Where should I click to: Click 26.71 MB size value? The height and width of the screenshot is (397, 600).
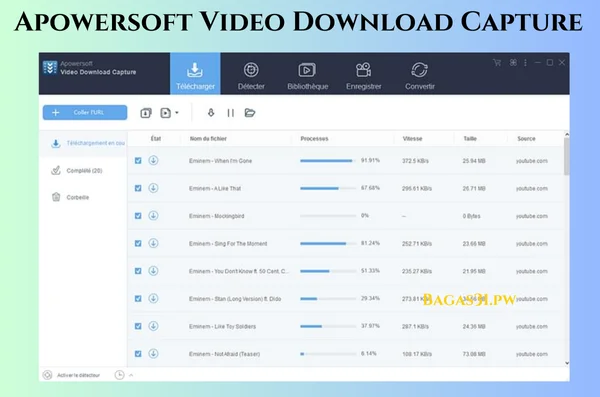coord(474,188)
